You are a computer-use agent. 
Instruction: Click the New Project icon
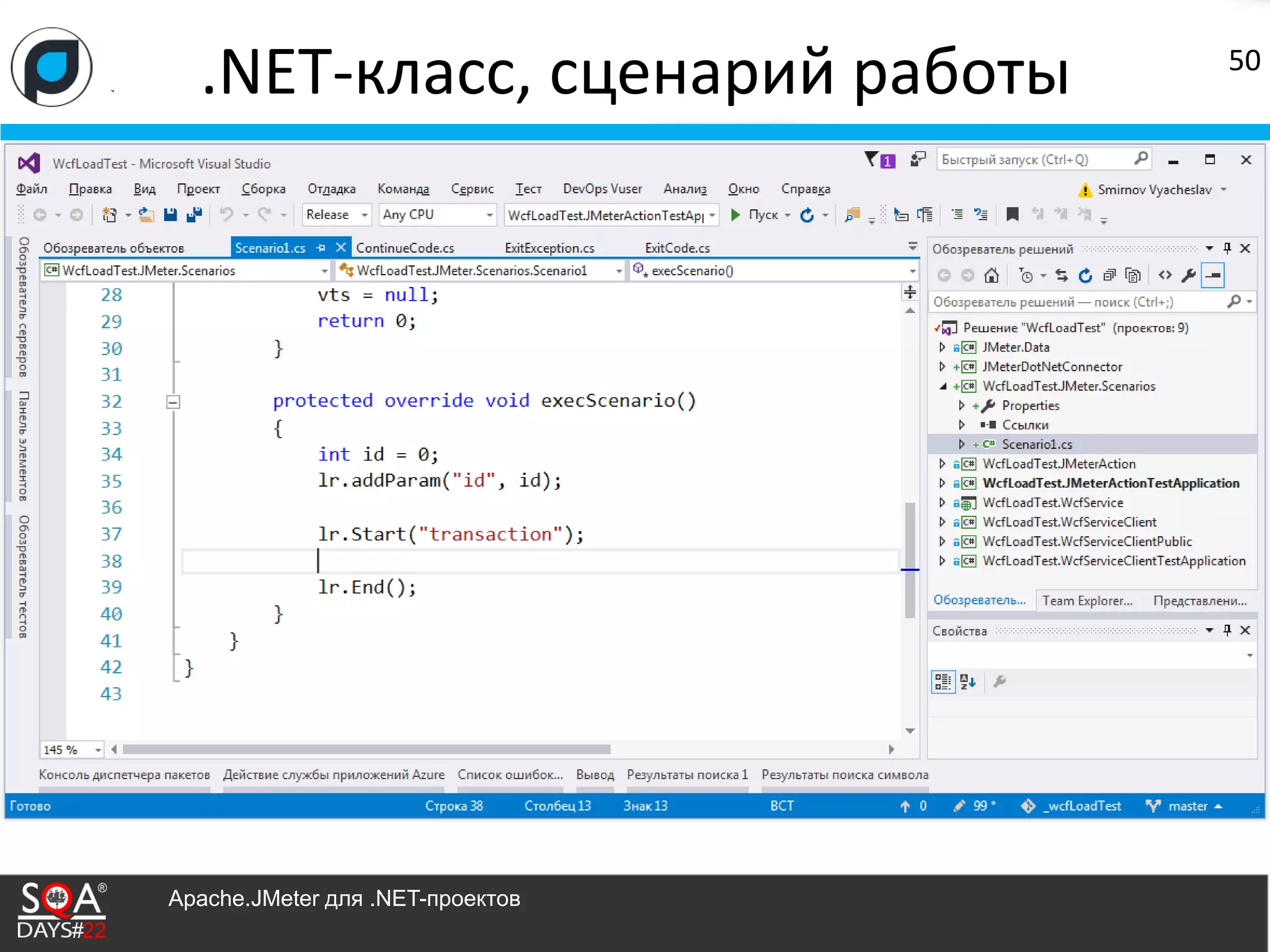tap(109, 215)
